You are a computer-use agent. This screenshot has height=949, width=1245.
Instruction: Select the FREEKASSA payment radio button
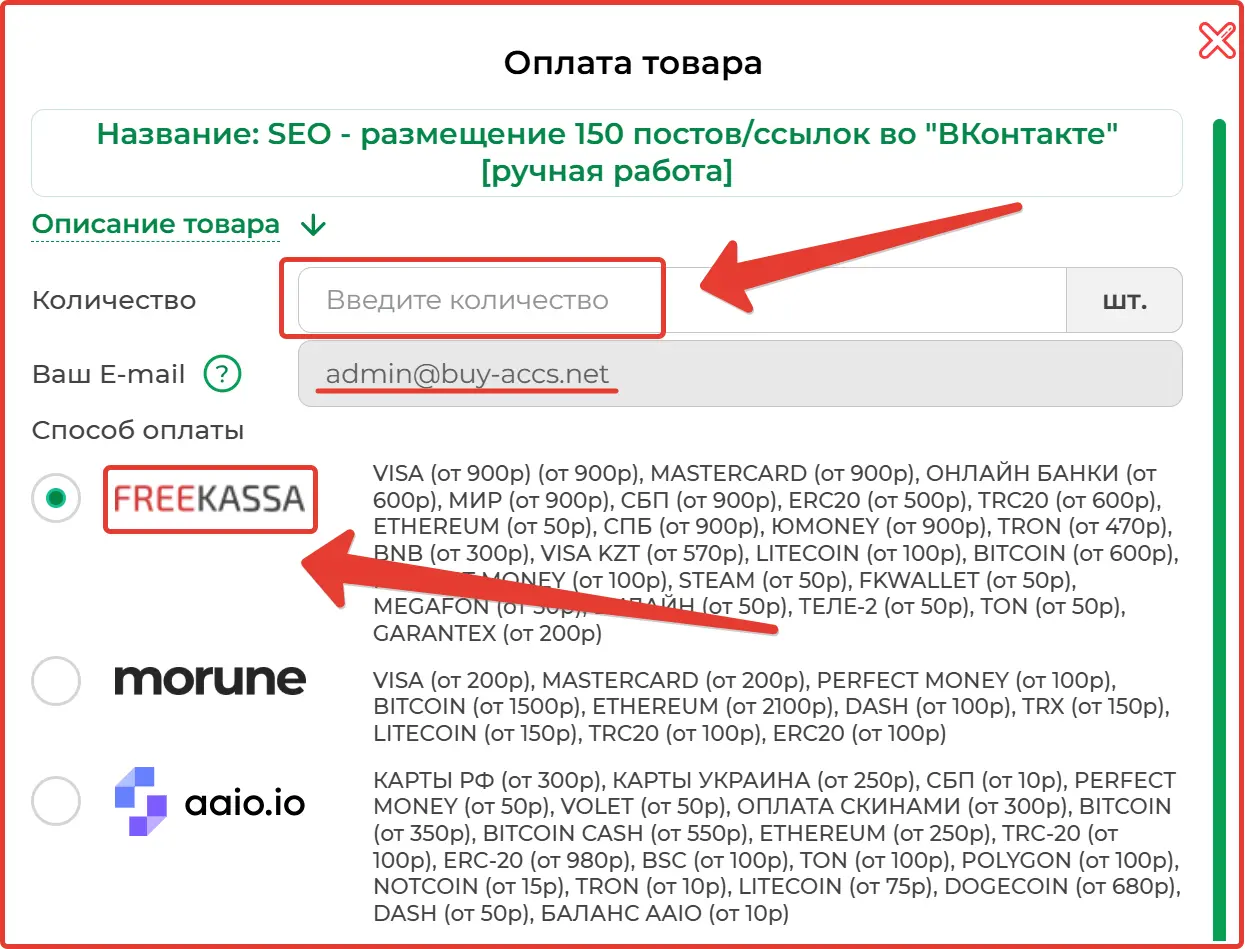coord(56,498)
